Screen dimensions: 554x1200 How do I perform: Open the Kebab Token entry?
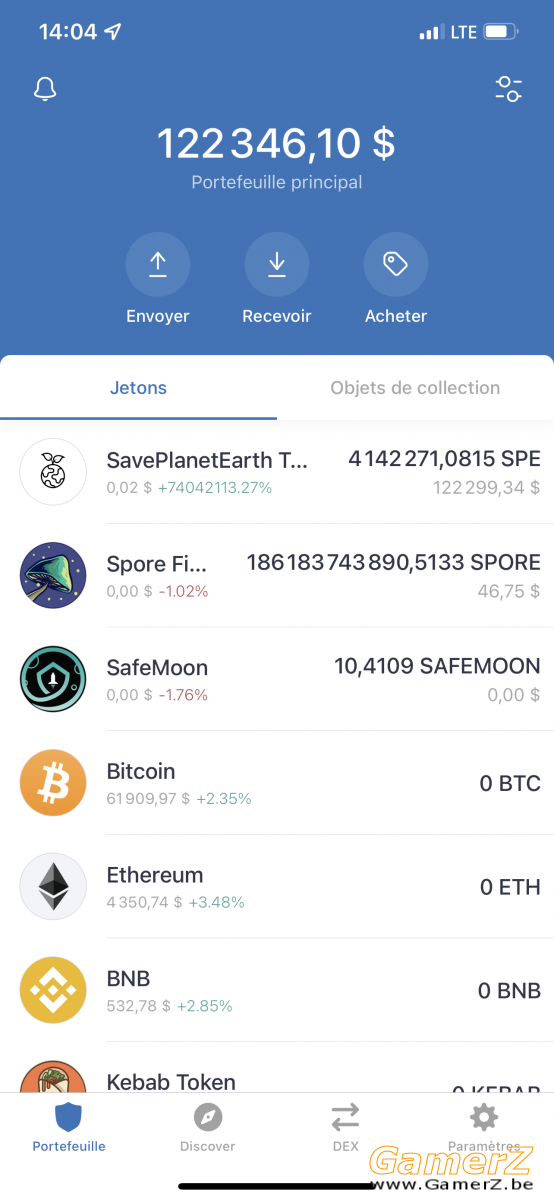coord(277,1068)
